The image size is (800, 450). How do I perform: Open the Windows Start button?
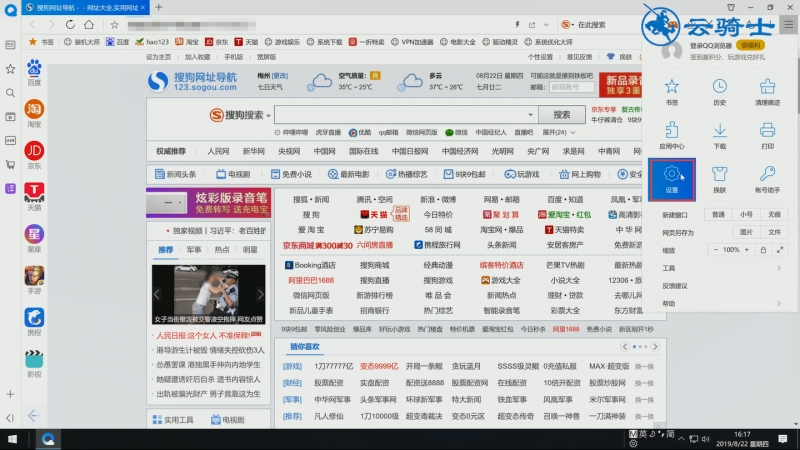click(x=12, y=439)
